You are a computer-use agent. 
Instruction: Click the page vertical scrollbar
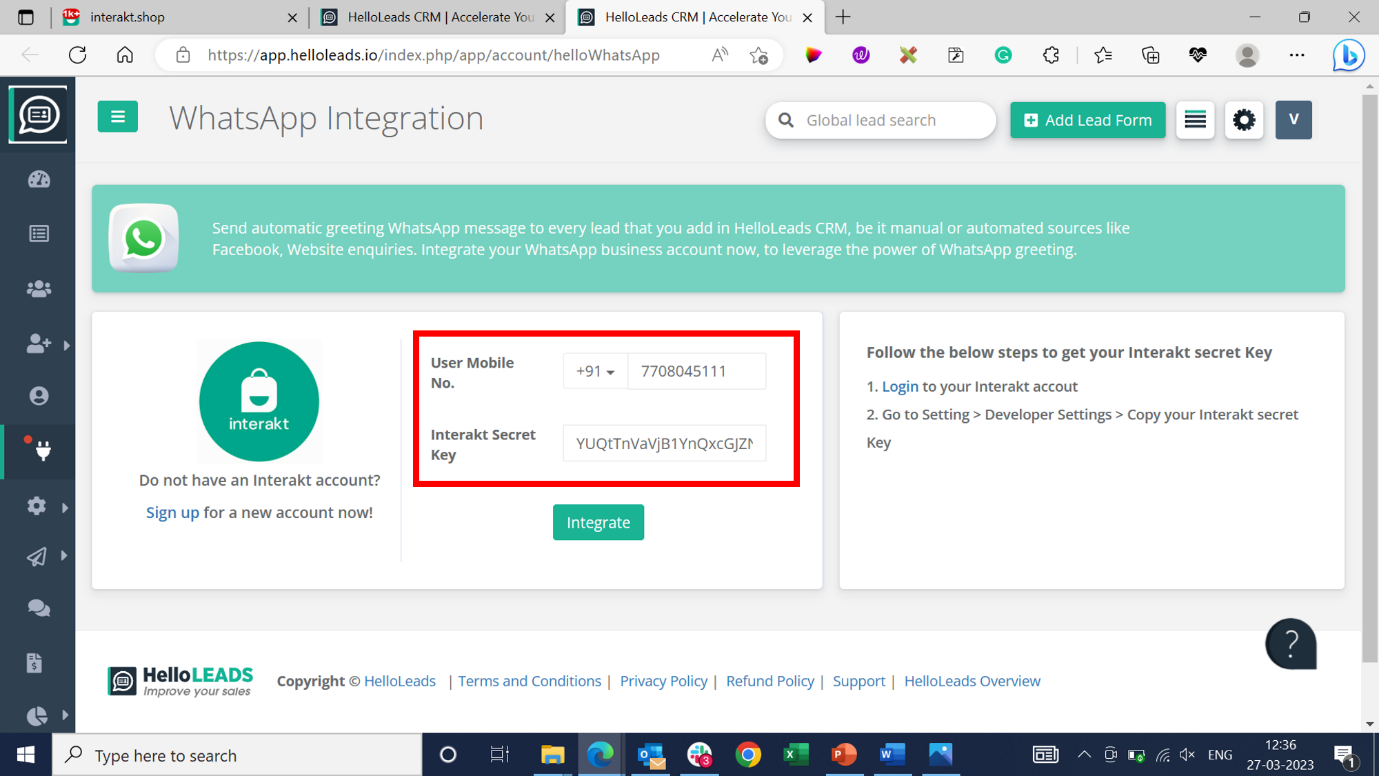pos(1369,378)
